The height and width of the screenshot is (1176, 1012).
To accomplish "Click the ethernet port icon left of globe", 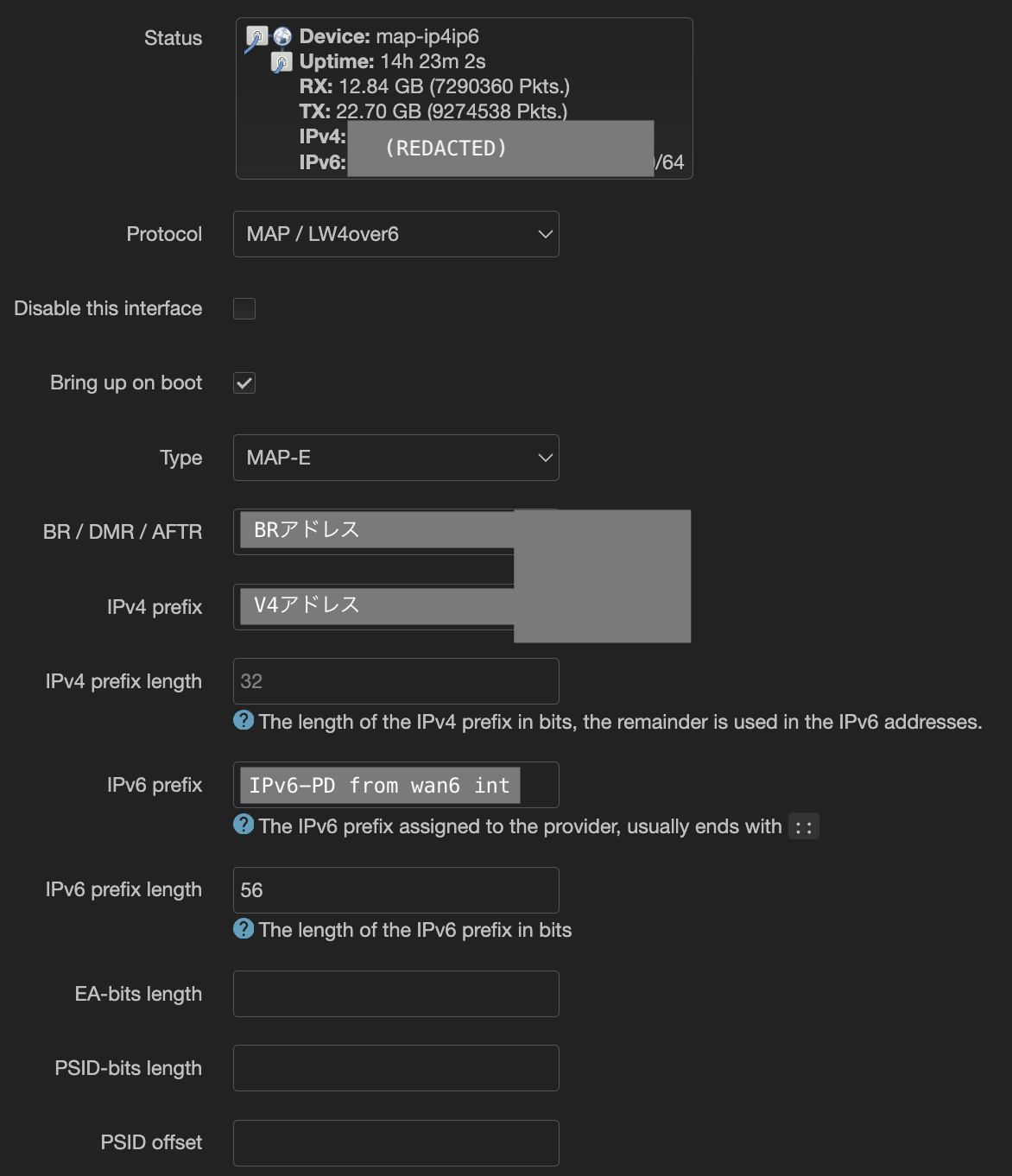I will (256, 38).
